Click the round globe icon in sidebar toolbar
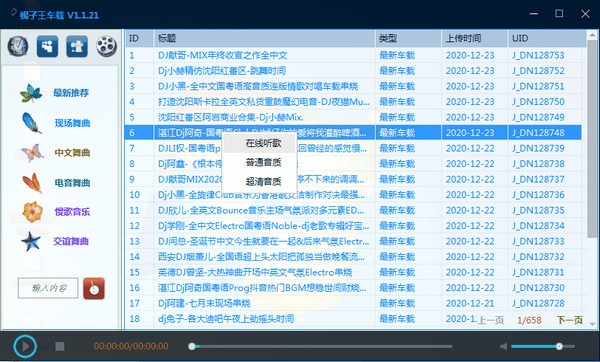600x362 pixels. click(x=18, y=46)
